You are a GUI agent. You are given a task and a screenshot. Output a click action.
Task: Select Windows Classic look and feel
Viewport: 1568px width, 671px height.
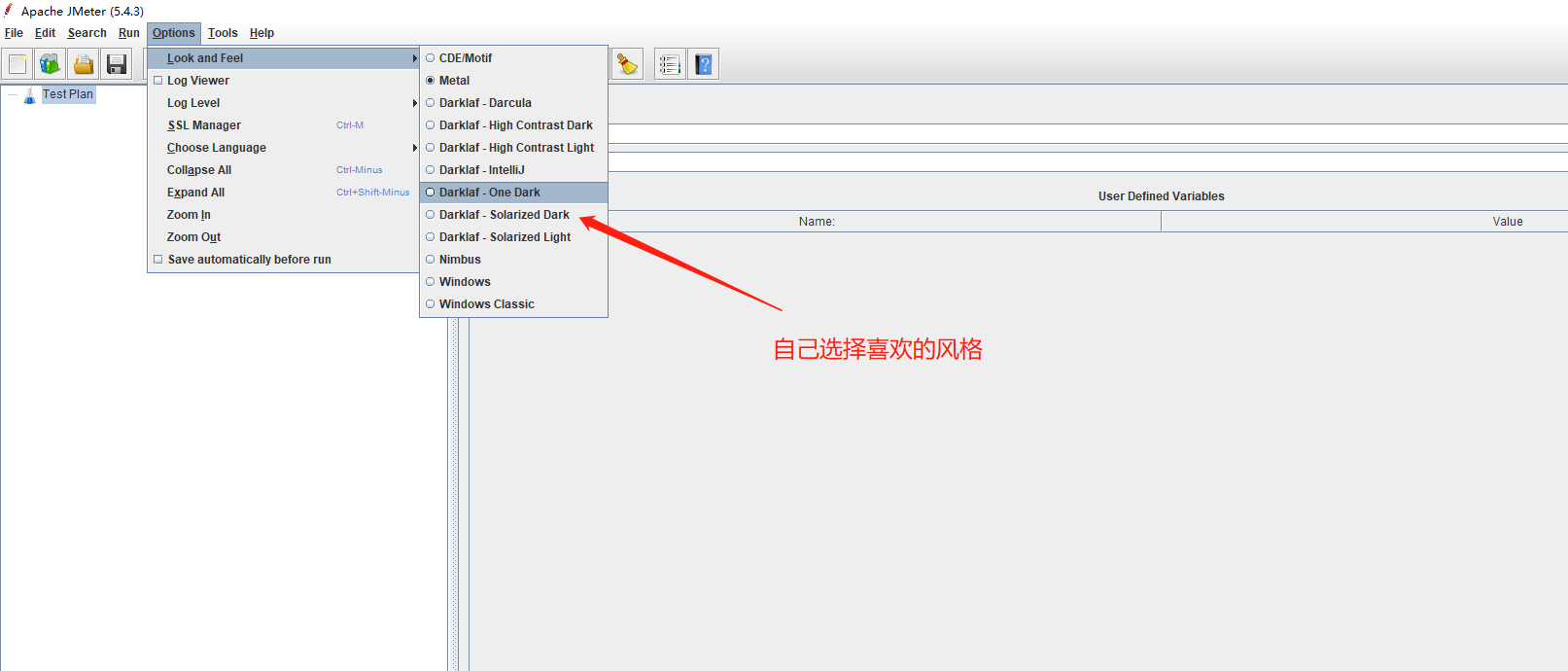click(x=513, y=304)
